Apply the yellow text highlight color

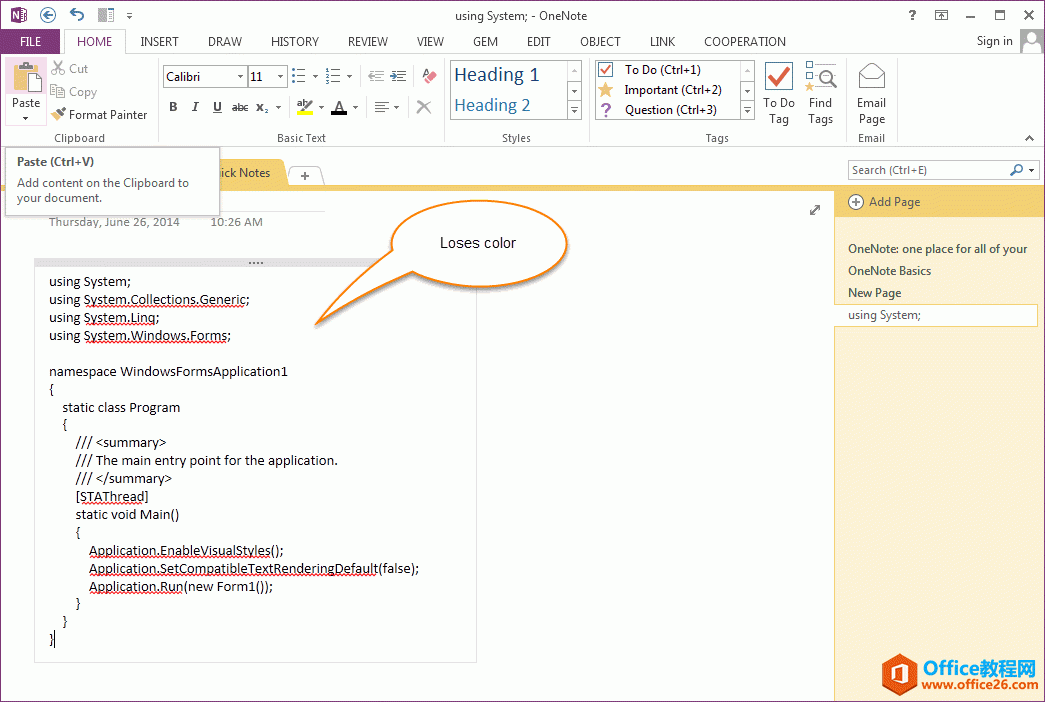coord(305,107)
